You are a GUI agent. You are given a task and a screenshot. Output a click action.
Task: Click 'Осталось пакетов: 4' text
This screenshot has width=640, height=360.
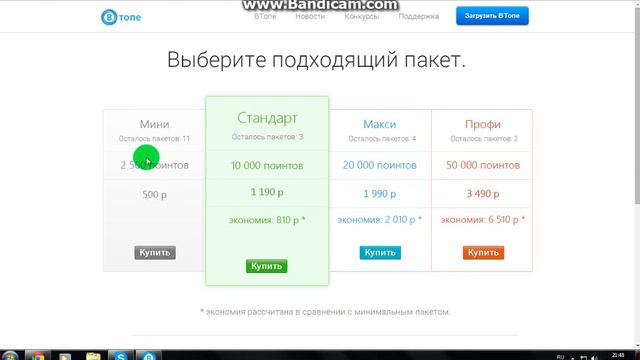[x=382, y=139]
